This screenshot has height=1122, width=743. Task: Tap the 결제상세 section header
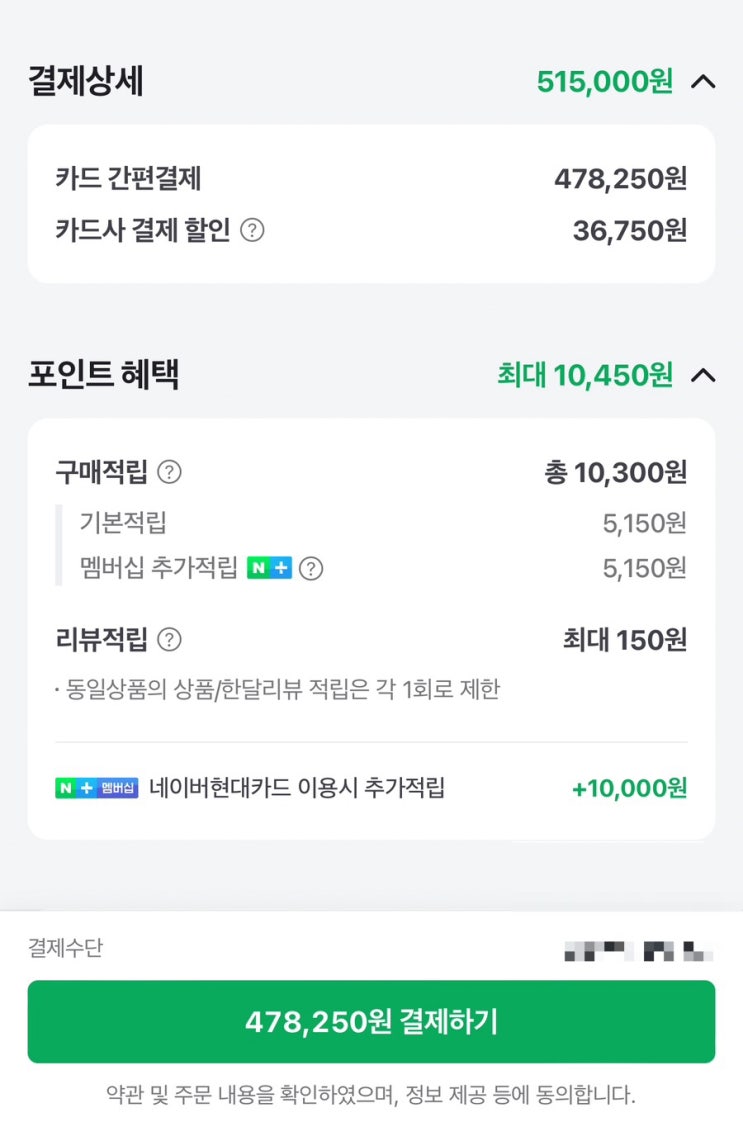[x=86, y=82]
